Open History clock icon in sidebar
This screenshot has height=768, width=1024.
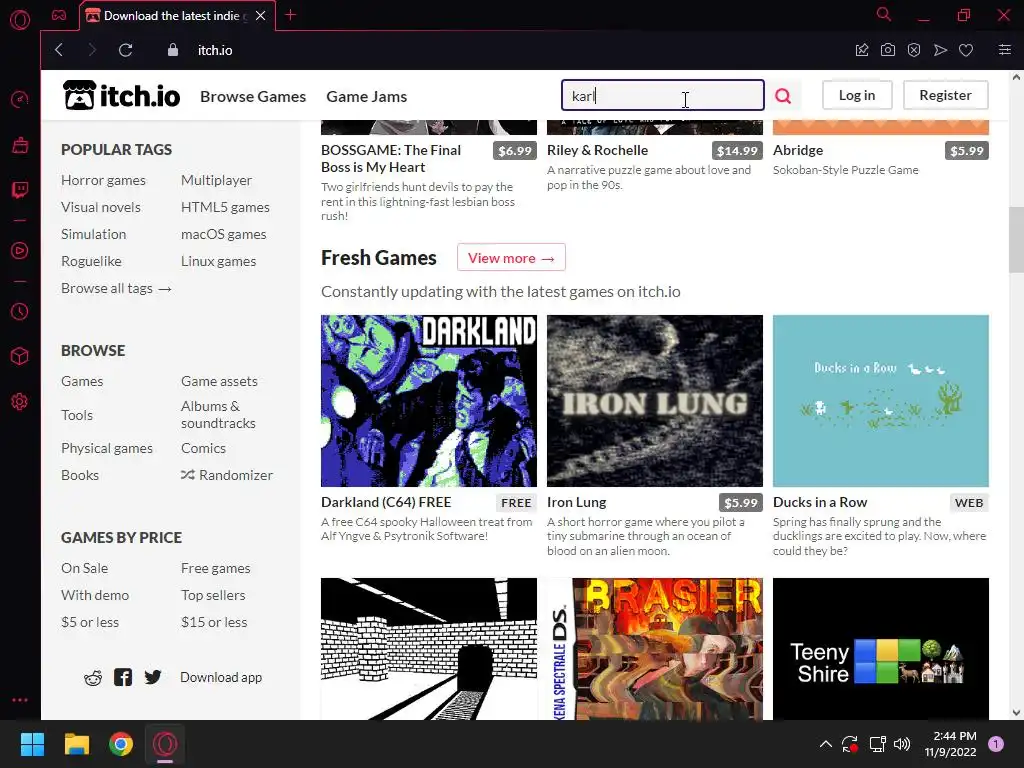pyautogui.click(x=20, y=312)
